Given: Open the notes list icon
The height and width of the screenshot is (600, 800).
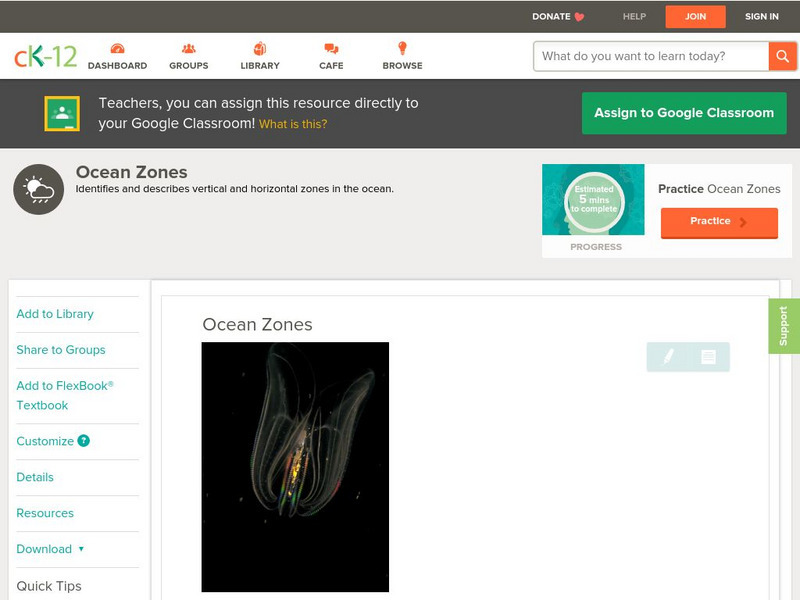Looking at the screenshot, I should point(708,357).
